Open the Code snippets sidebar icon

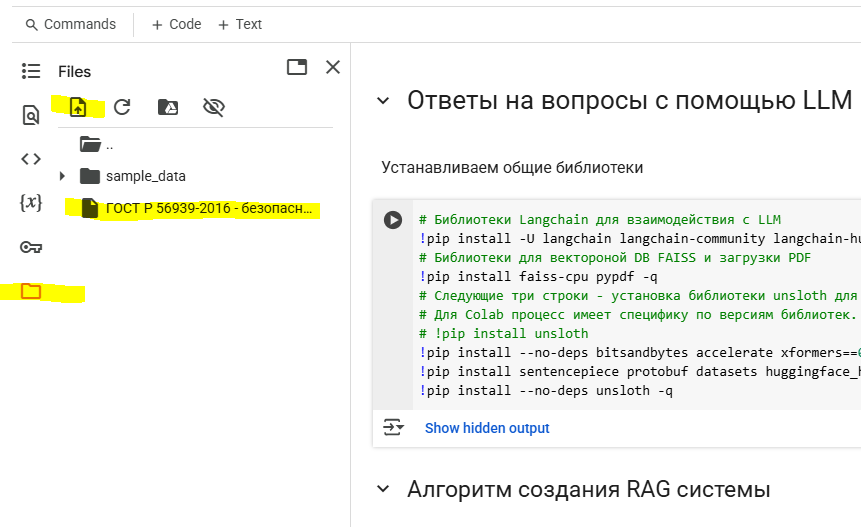[31, 158]
